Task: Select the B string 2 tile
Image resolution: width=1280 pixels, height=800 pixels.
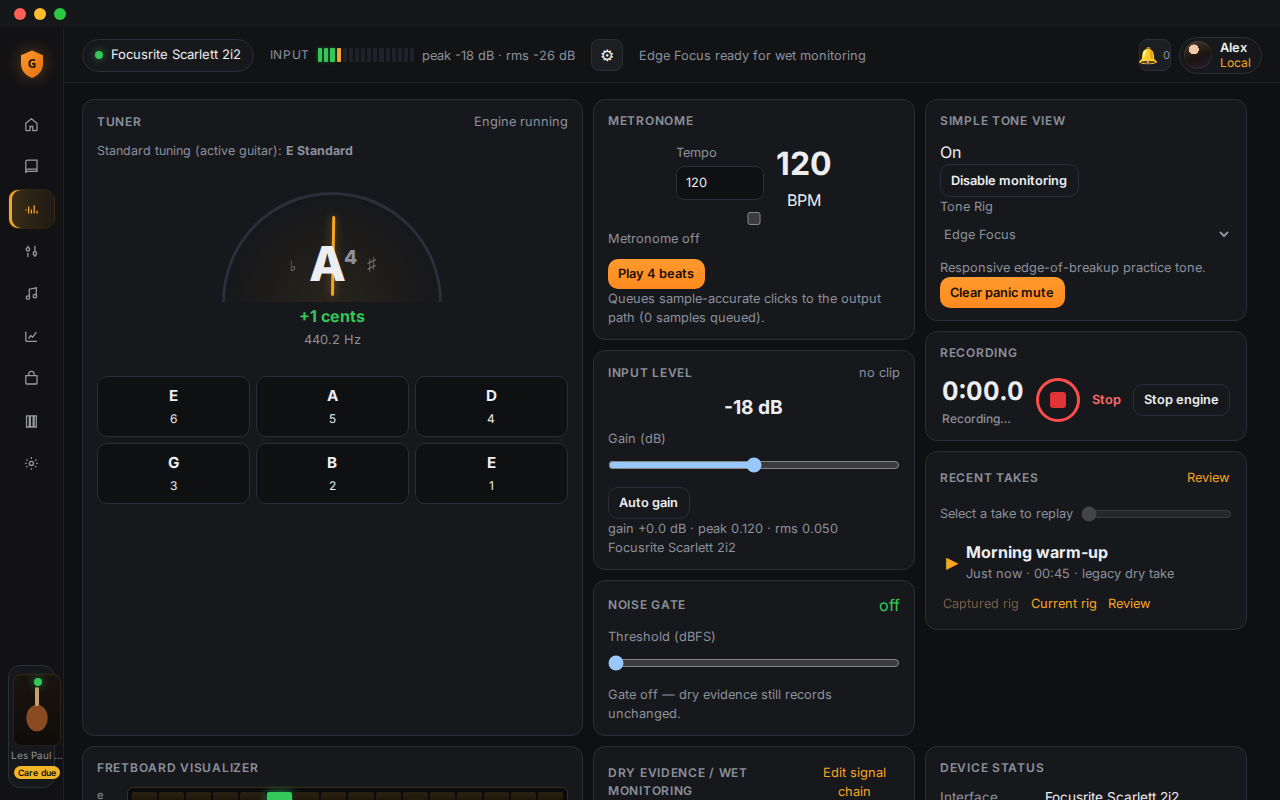Action: click(x=332, y=473)
